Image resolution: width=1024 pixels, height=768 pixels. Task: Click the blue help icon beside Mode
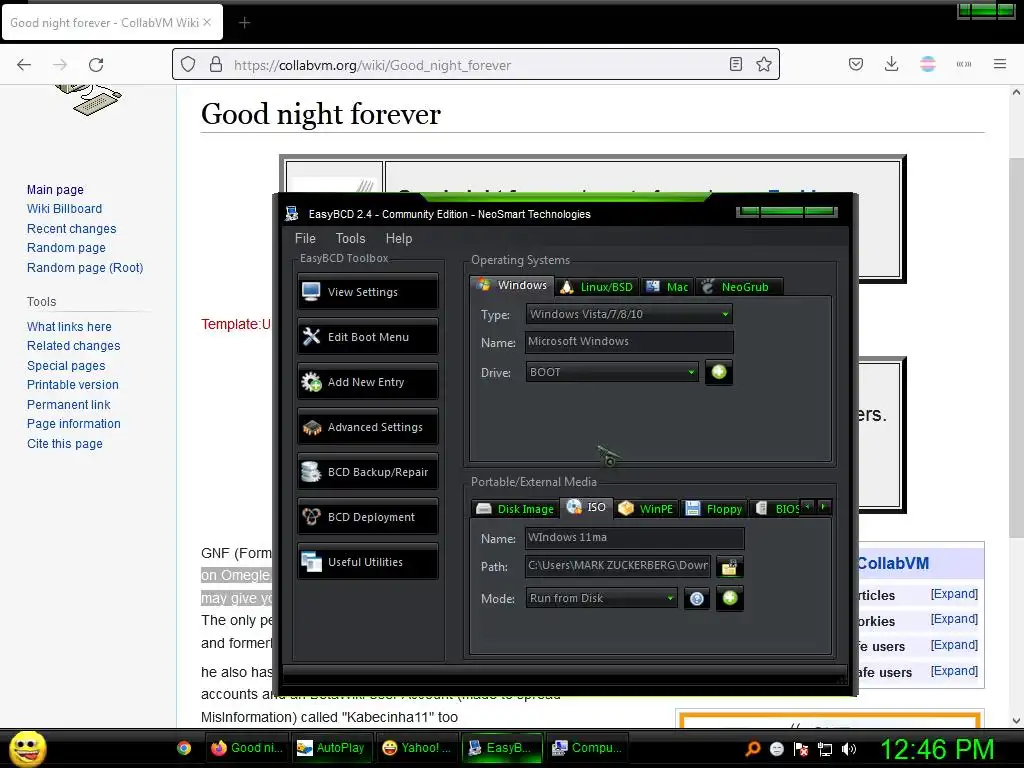(697, 598)
